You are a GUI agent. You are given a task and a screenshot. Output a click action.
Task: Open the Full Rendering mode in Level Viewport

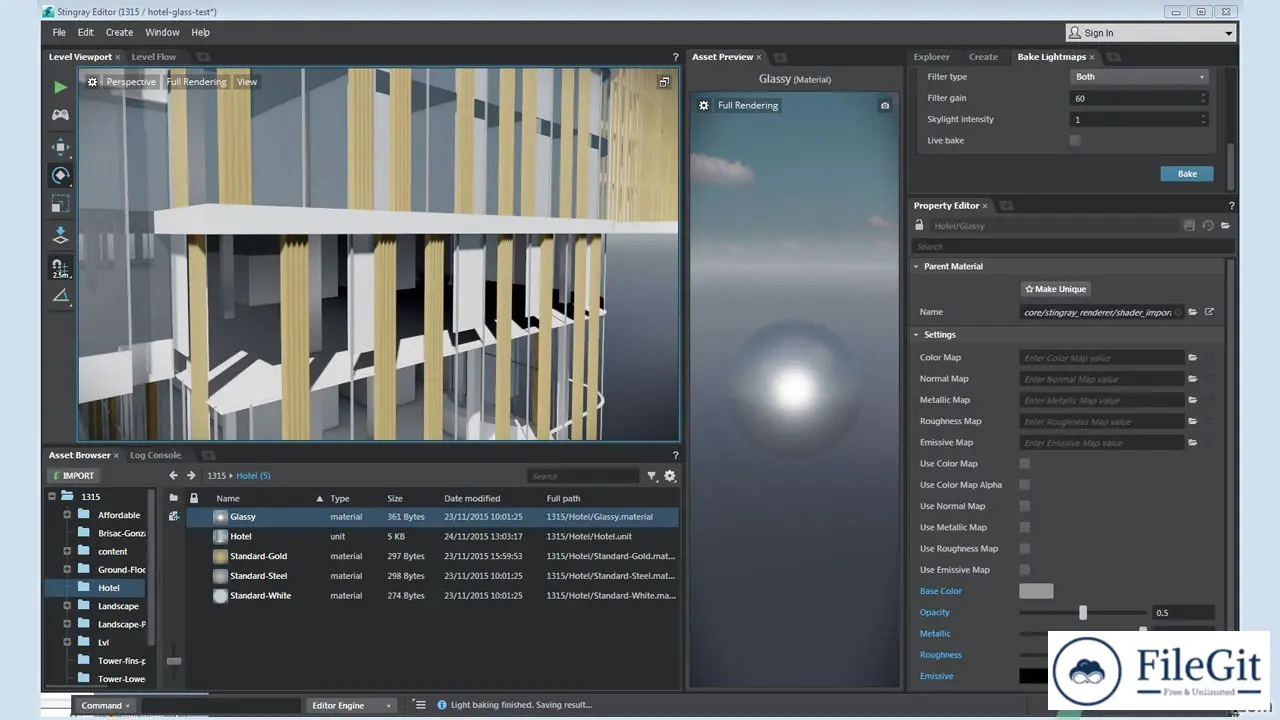[197, 82]
